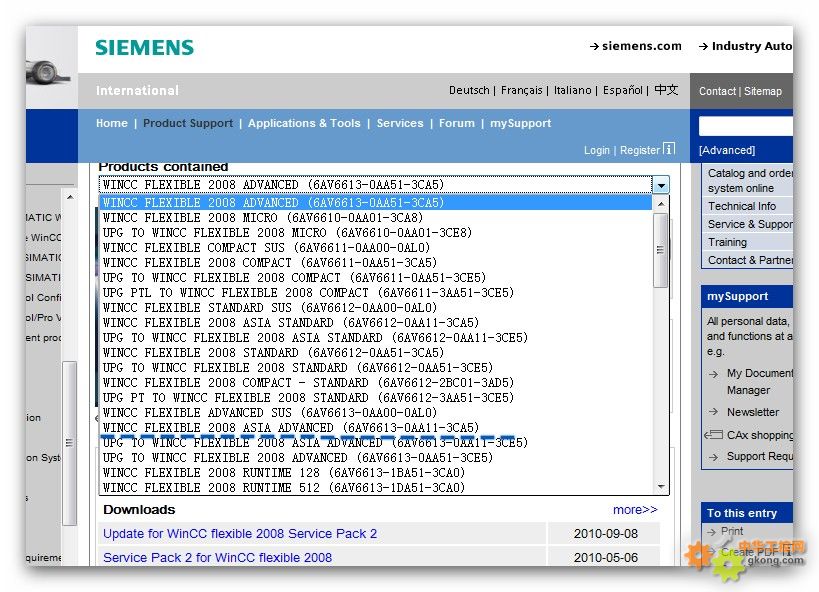This screenshot has height=592, width=819.
Task: Click the left panel scrollbar thumb
Action: pos(69,443)
